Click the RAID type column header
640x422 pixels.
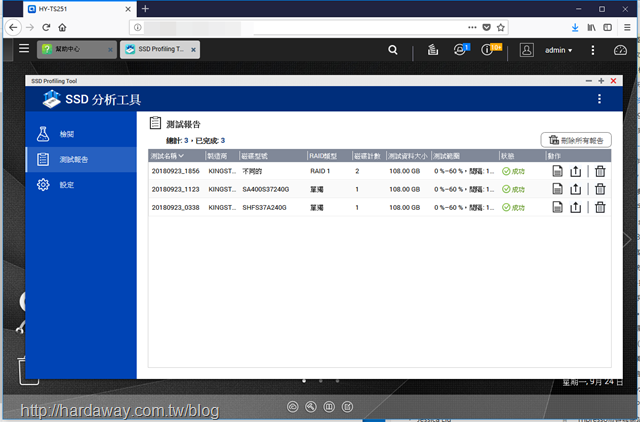point(323,156)
